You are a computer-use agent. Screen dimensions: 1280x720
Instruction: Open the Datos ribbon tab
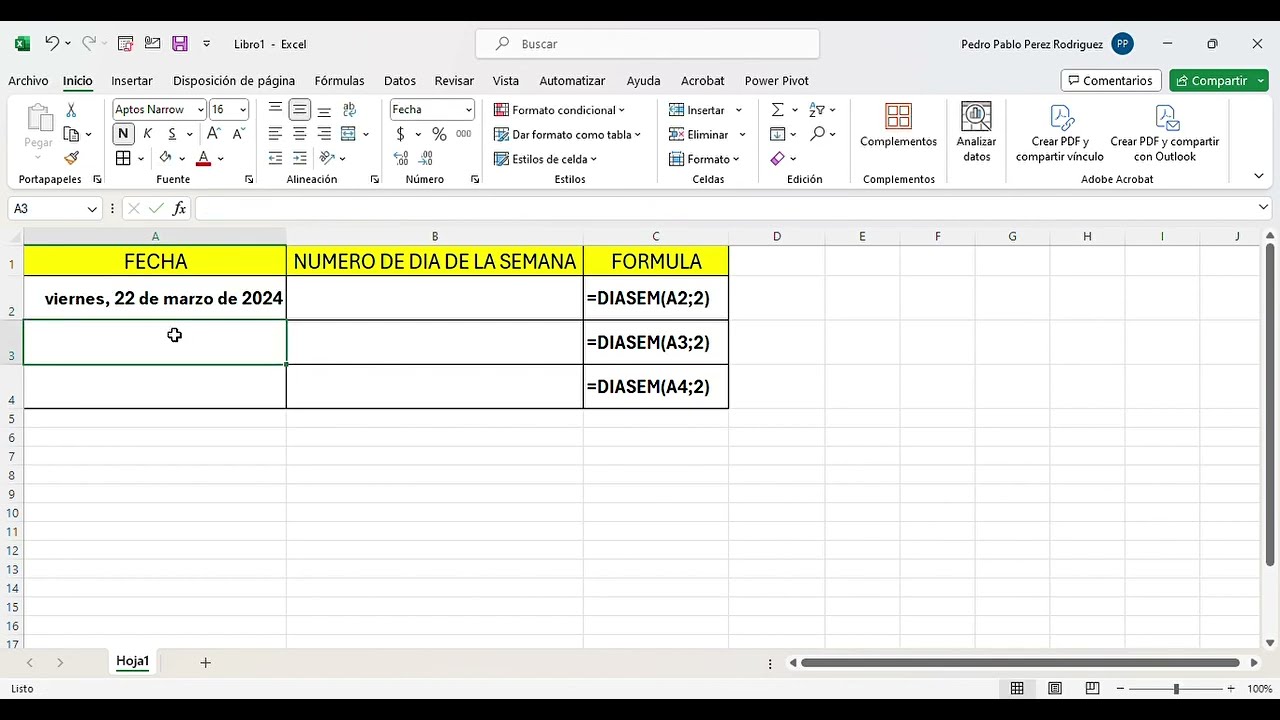point(400,81)
